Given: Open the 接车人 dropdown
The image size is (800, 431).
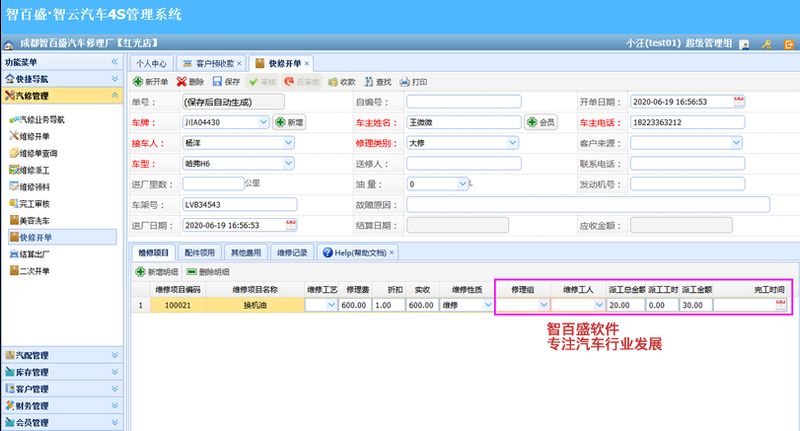Looking at the screenshot, I should point(288,143).
